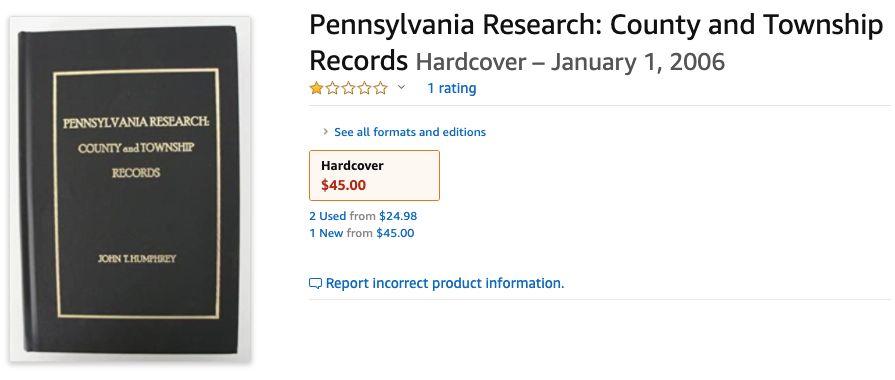Open See all formats and editions
Image resolution: width=895 pixels, height=380 pixels.
[410, 132]
